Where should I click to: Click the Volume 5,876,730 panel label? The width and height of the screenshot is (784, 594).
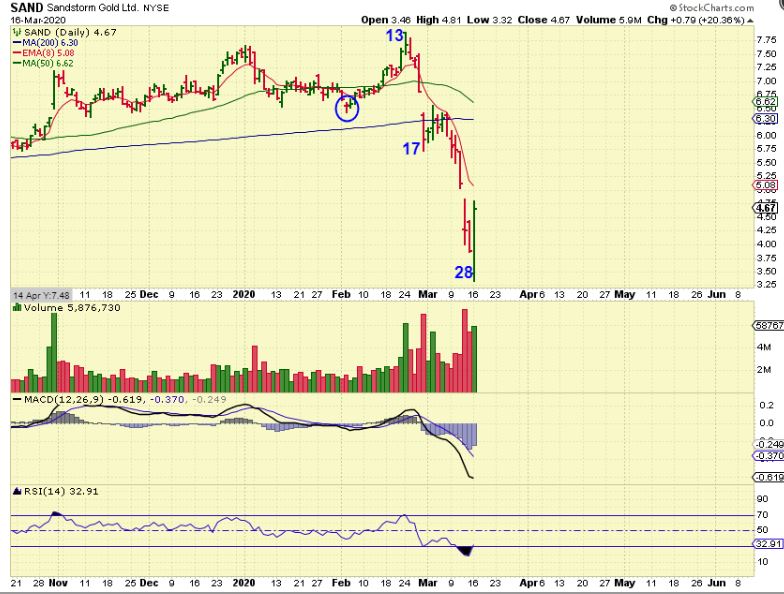pyautogui.click(x=72, y=308)
